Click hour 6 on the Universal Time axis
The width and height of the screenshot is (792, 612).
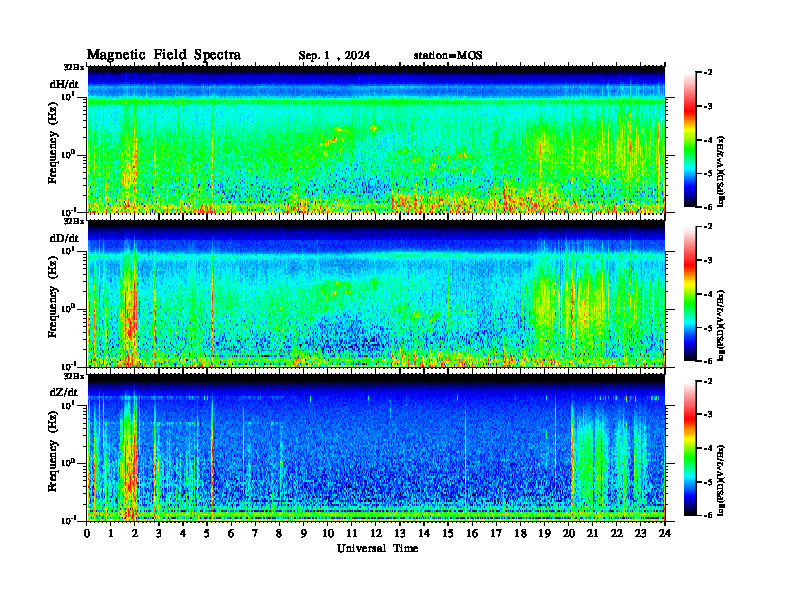pyautogui.click(x=231, y=533)
